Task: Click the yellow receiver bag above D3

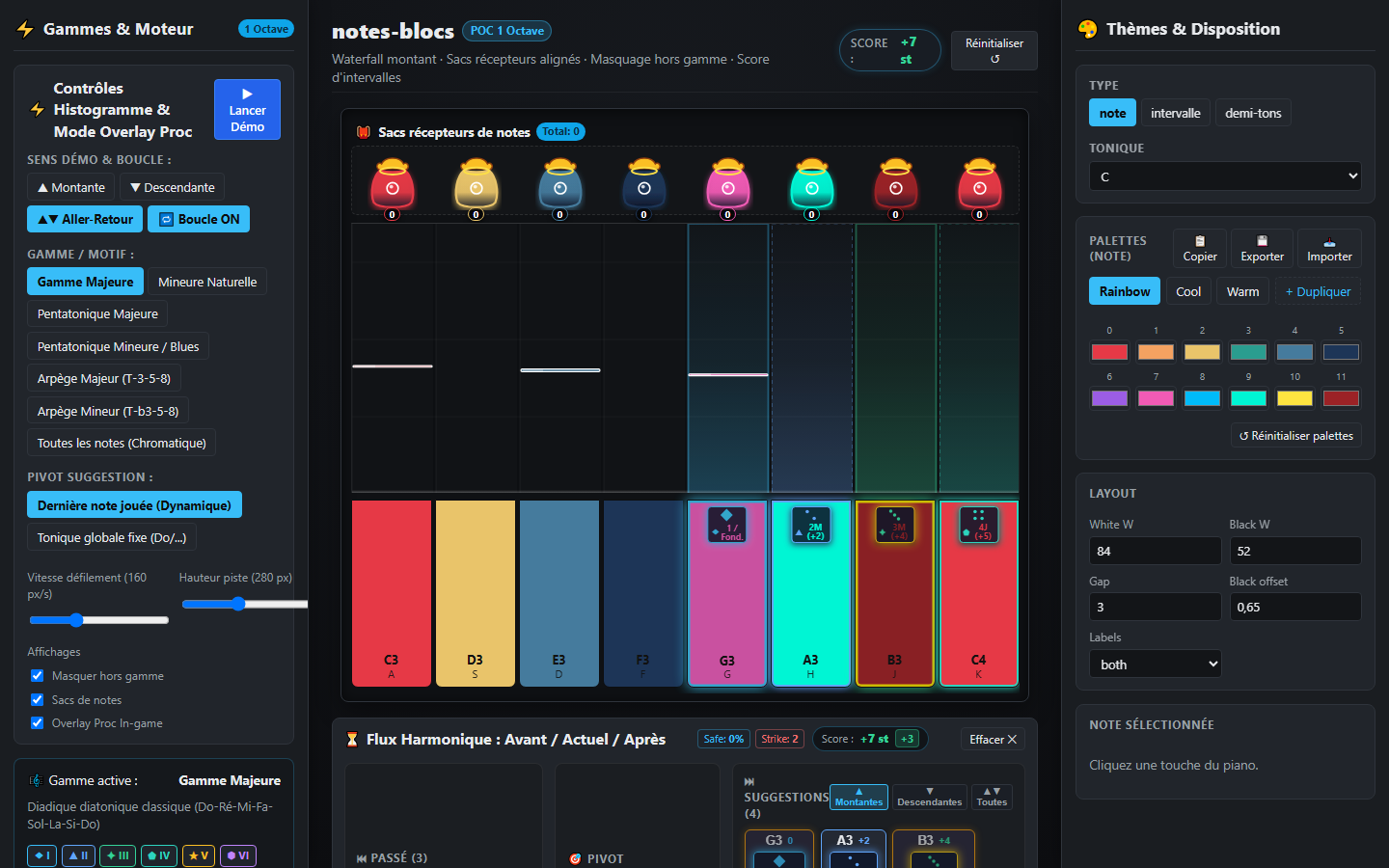Action: (477, 184)
